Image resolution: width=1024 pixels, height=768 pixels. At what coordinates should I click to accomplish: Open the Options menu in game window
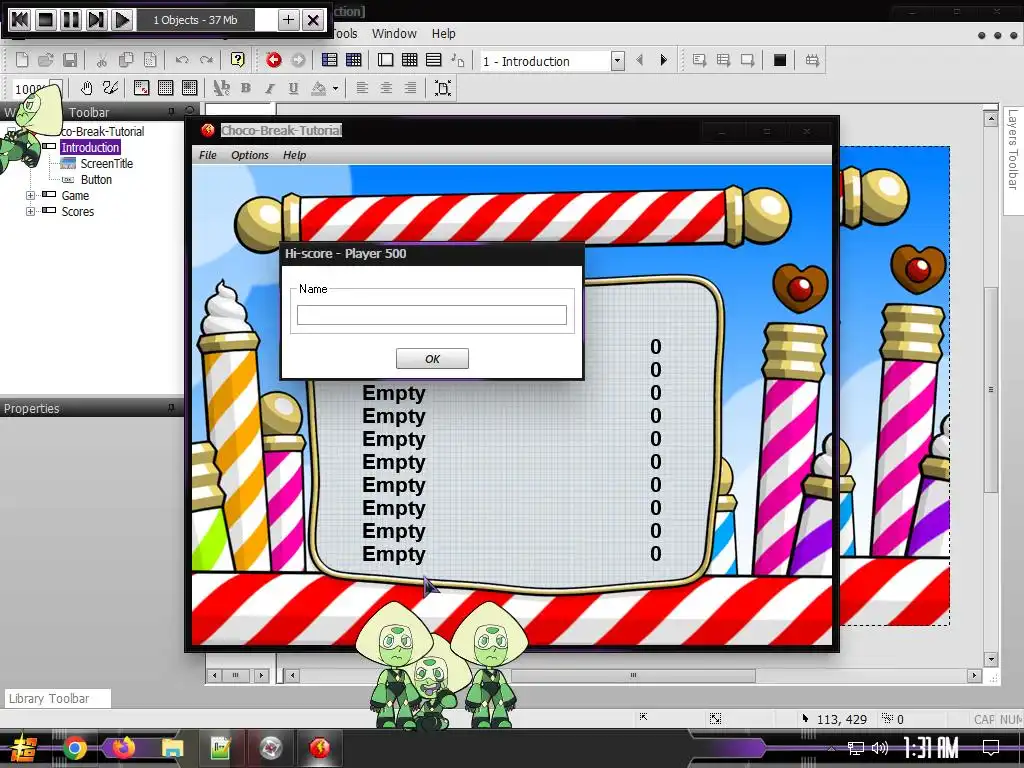point(249,155)
